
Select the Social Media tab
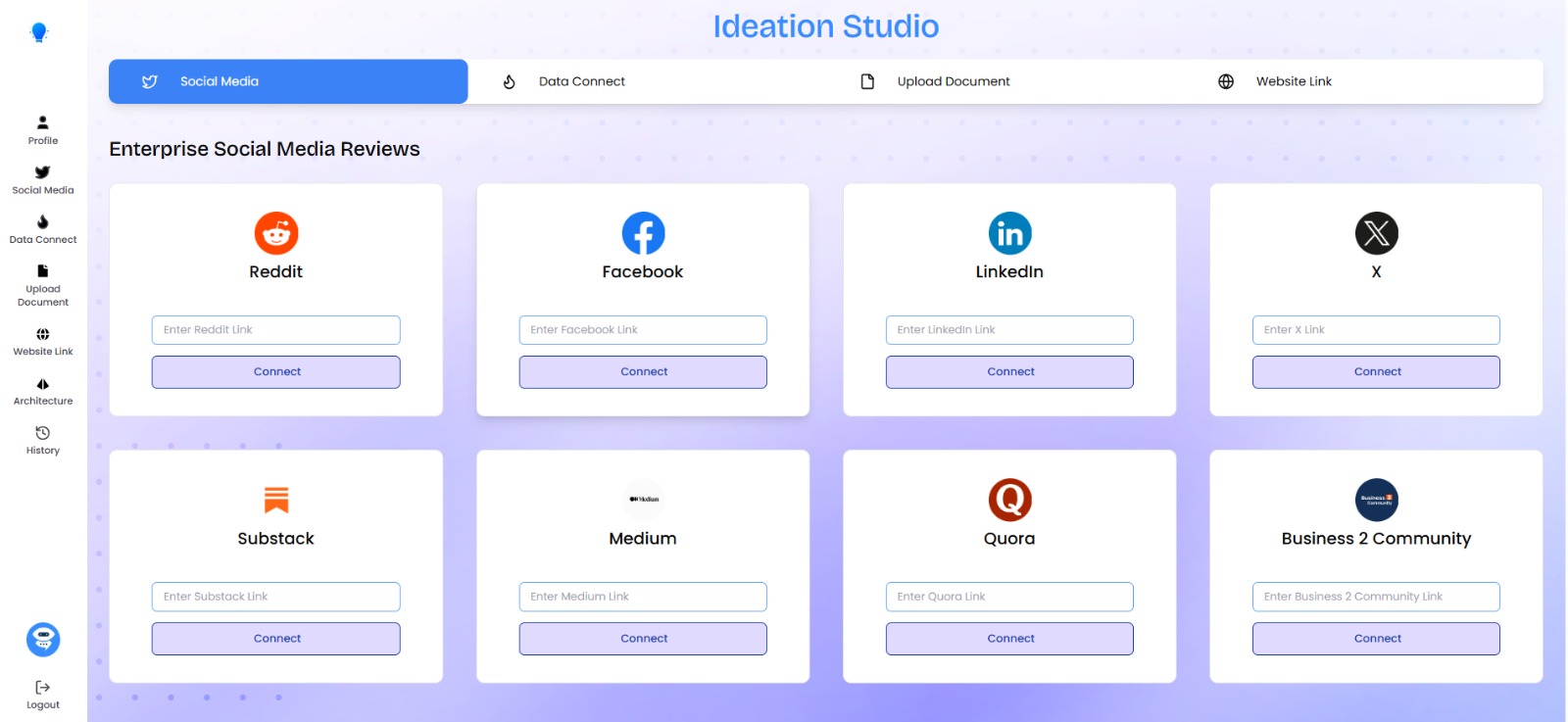pos(288,81)
